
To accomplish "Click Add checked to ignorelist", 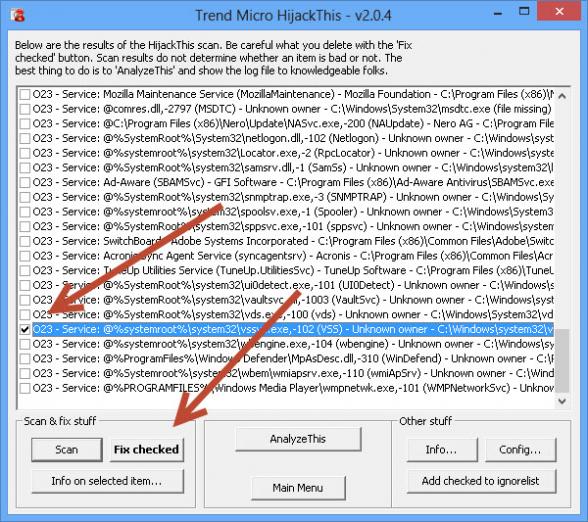I will tap(481, 481).
